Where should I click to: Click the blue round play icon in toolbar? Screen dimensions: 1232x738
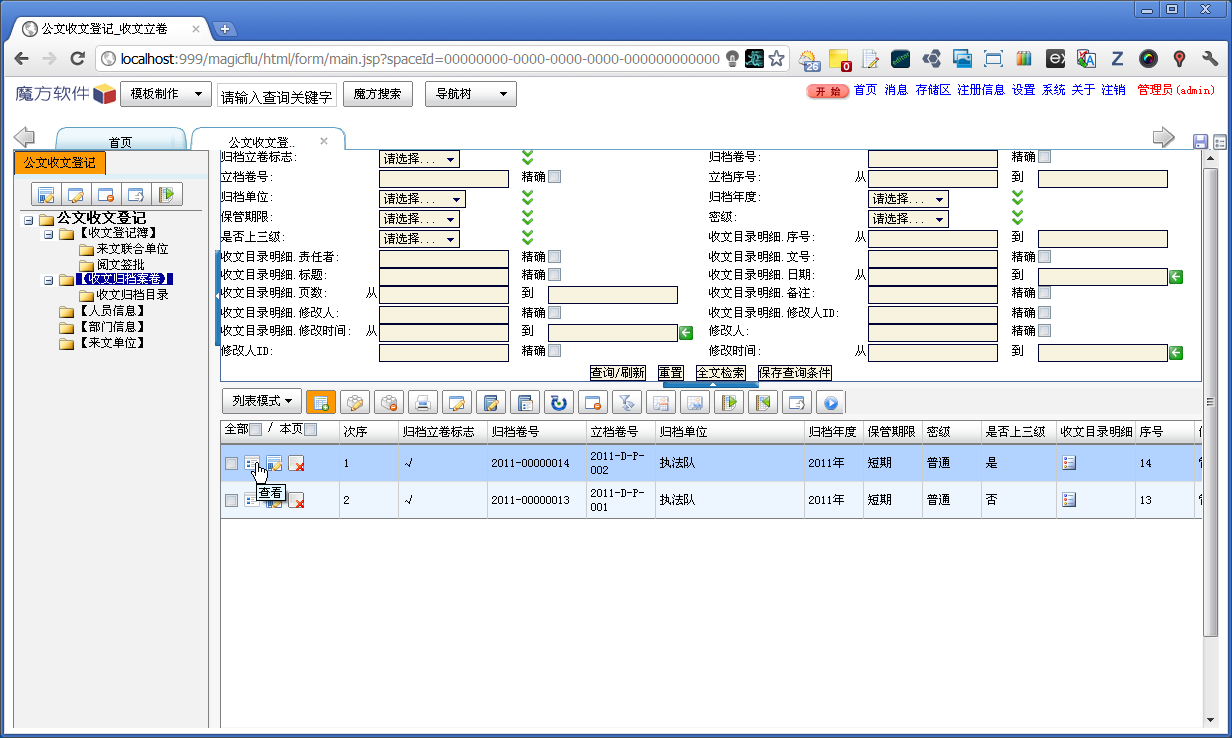pos(831,402)
